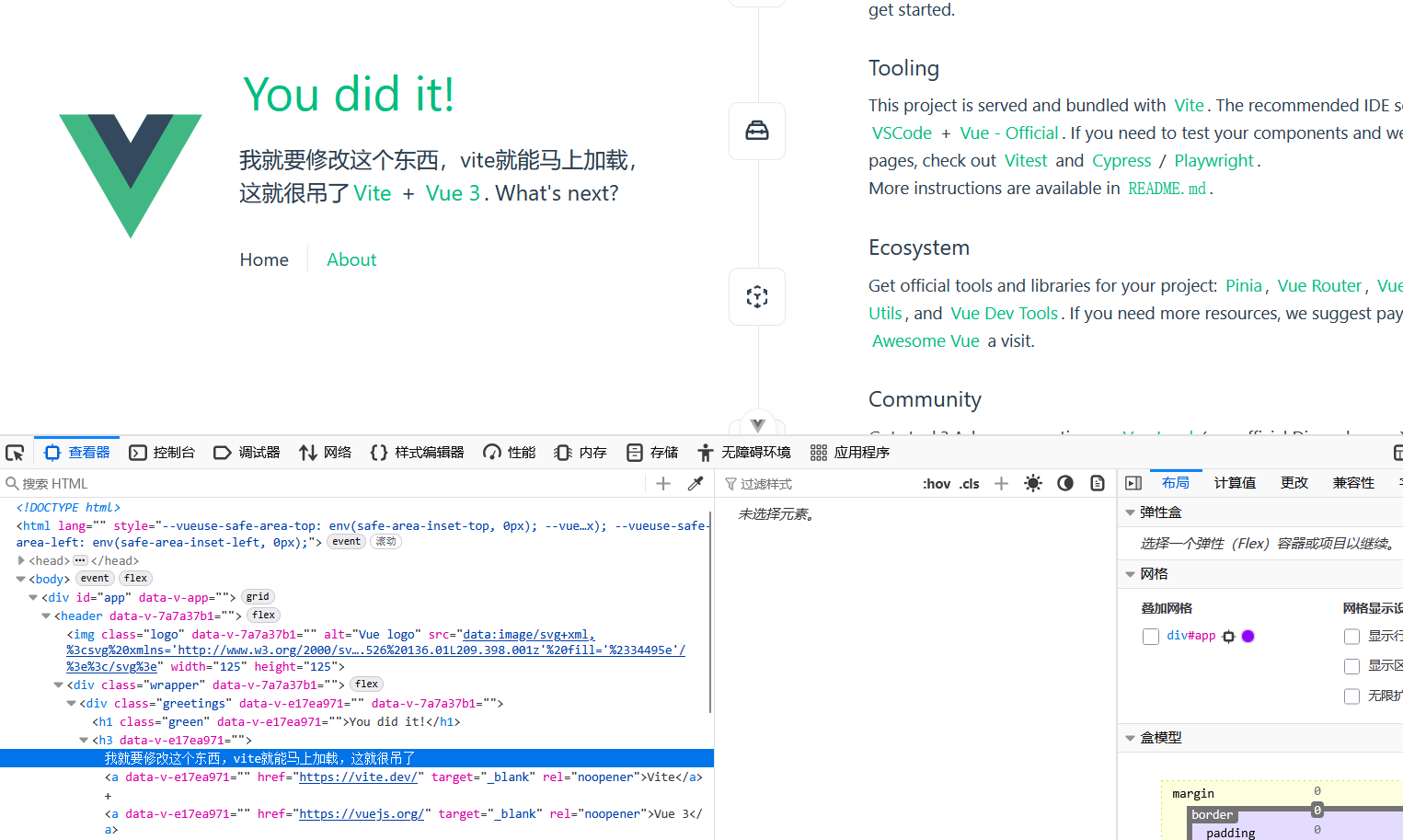This screenshot has height=840, width=1403.
Task: Collapse the 盒模型 section
Action: (x=1131, y=738)
